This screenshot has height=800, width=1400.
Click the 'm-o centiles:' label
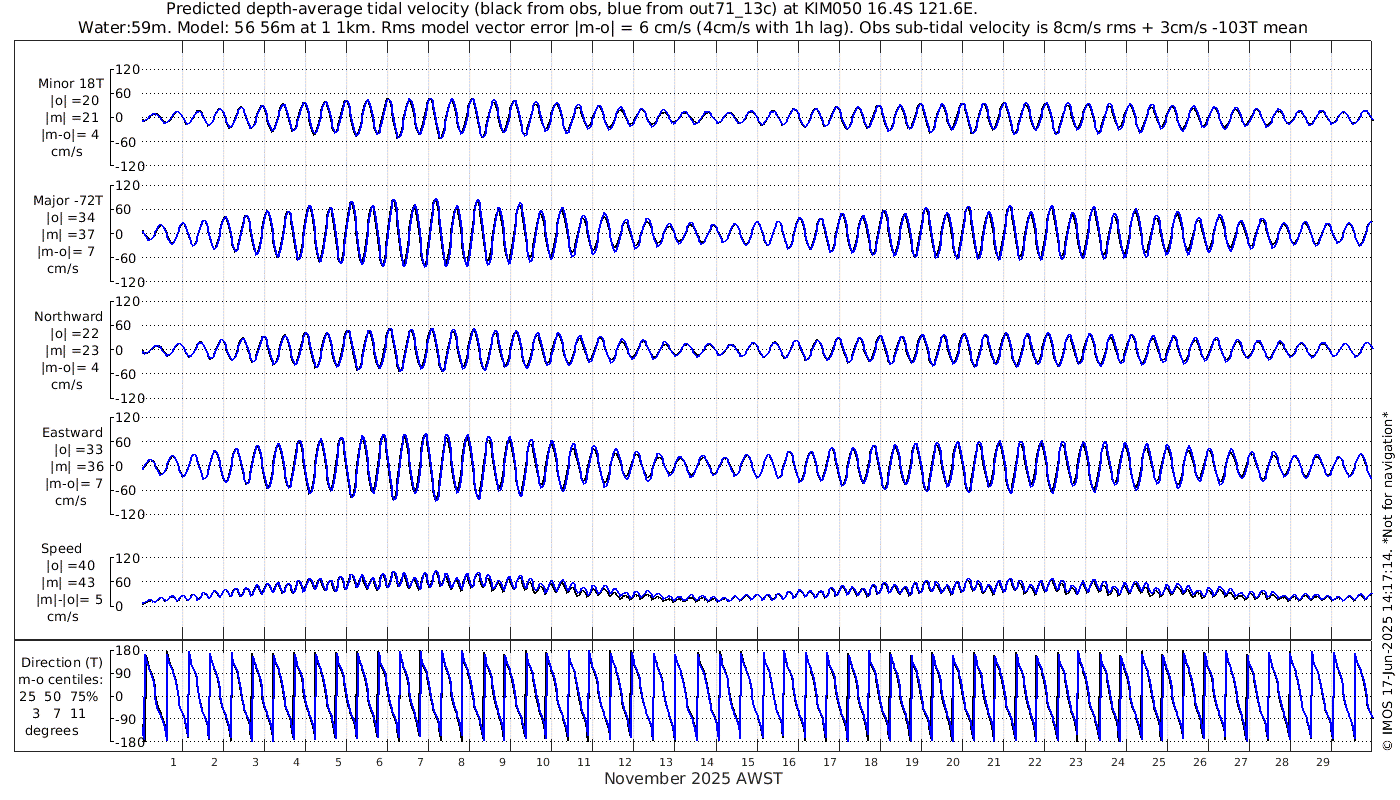(61, 679)
